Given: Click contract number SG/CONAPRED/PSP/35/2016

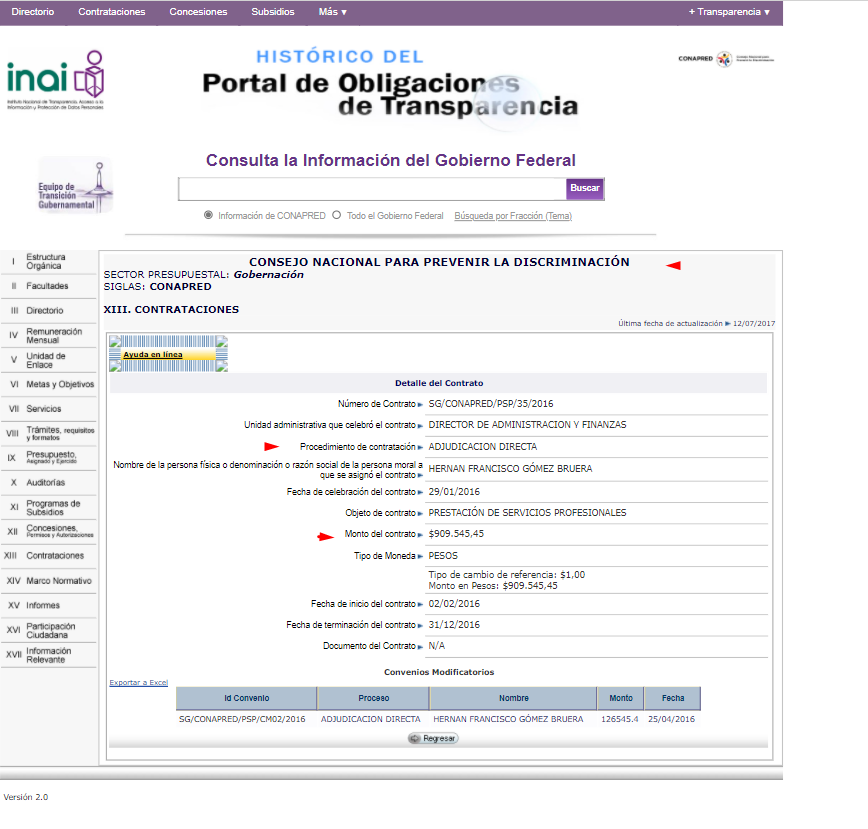Looking at the screenshot, I should (490, 404).
